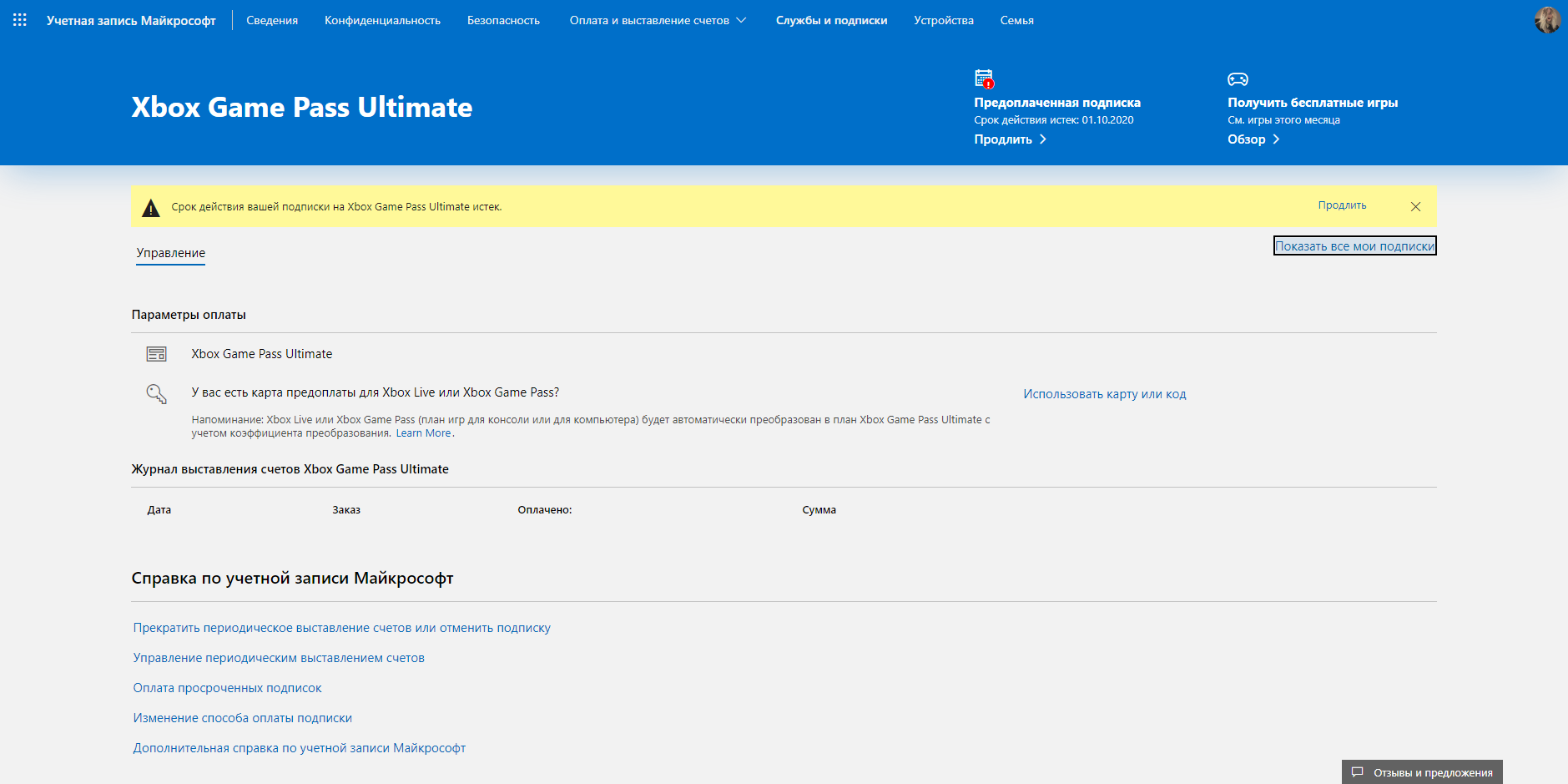
Task: Click expiration date text 01.10.2020
Action: pyautogui.click(x=1107, y=120)
